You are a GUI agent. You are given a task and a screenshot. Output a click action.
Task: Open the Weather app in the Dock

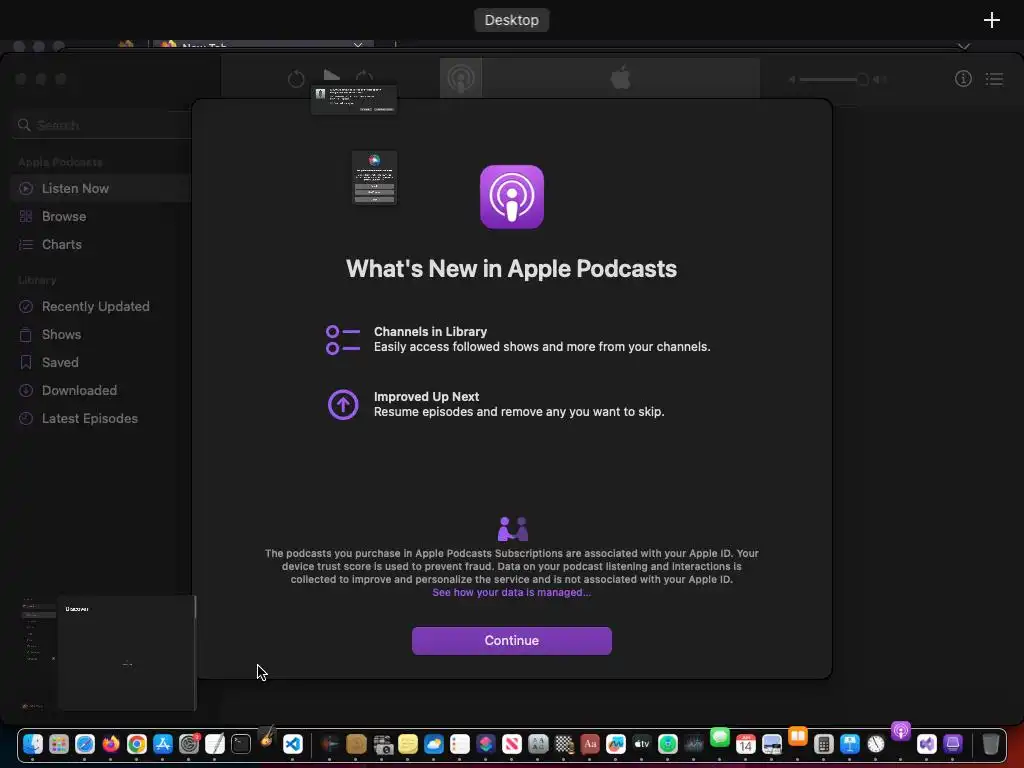(x=434, y=744)
